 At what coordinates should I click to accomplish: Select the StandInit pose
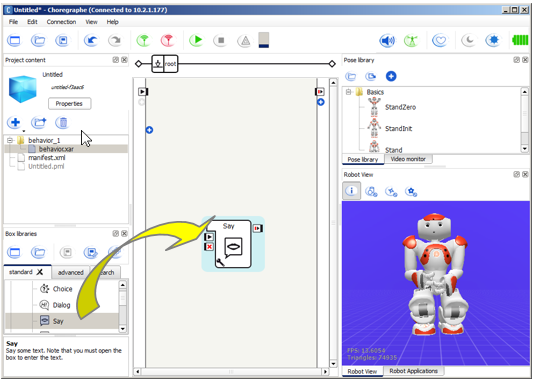click(398, 129)
